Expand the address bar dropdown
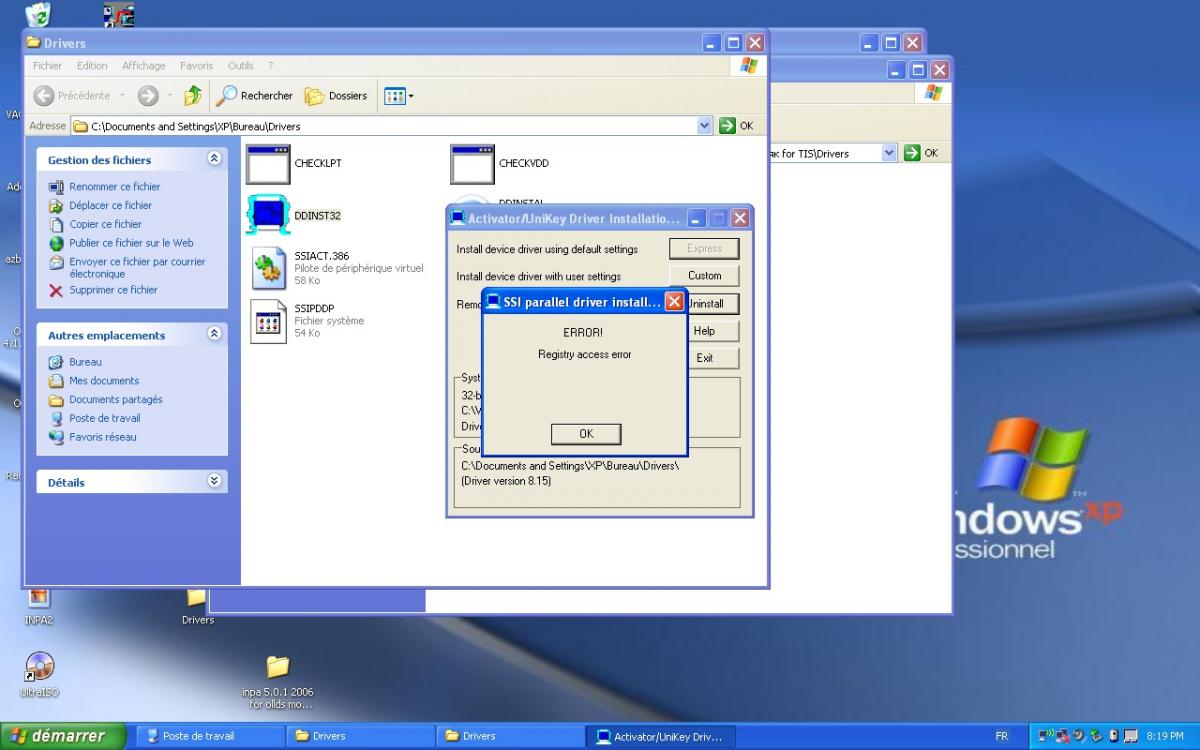 pyautogui.click(x=704, y=126)
